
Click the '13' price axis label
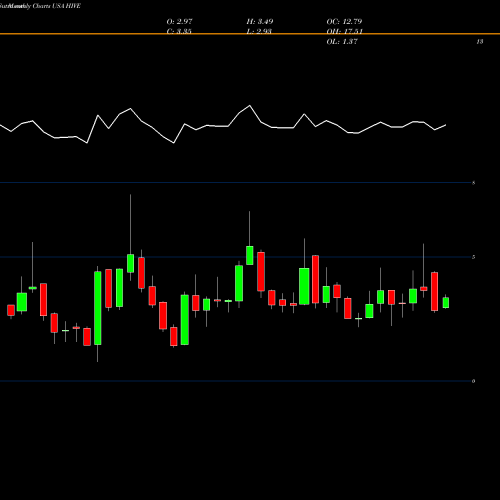tap(480, 42)
